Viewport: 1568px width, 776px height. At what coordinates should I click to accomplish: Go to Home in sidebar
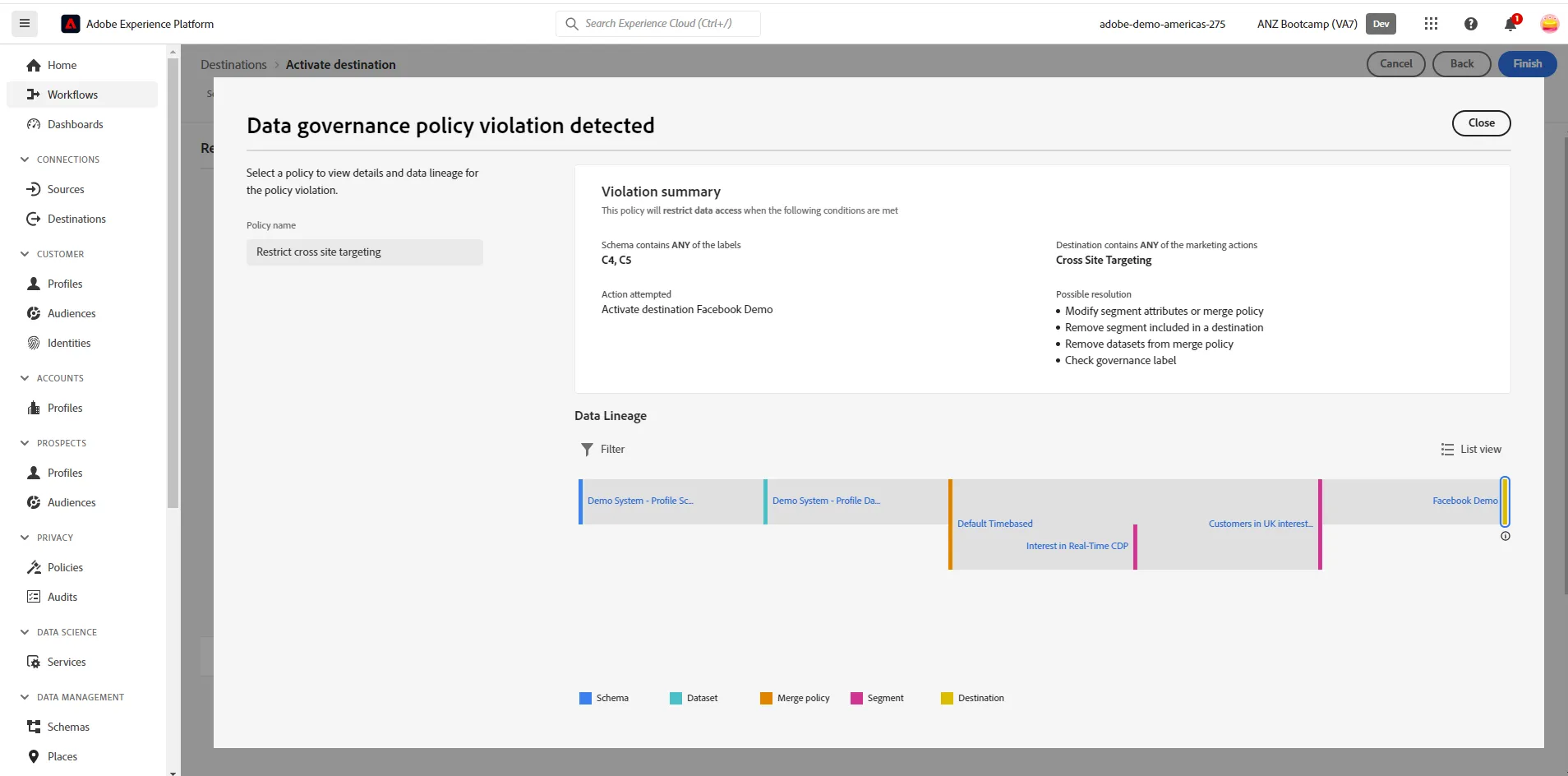tap(82, 65)
